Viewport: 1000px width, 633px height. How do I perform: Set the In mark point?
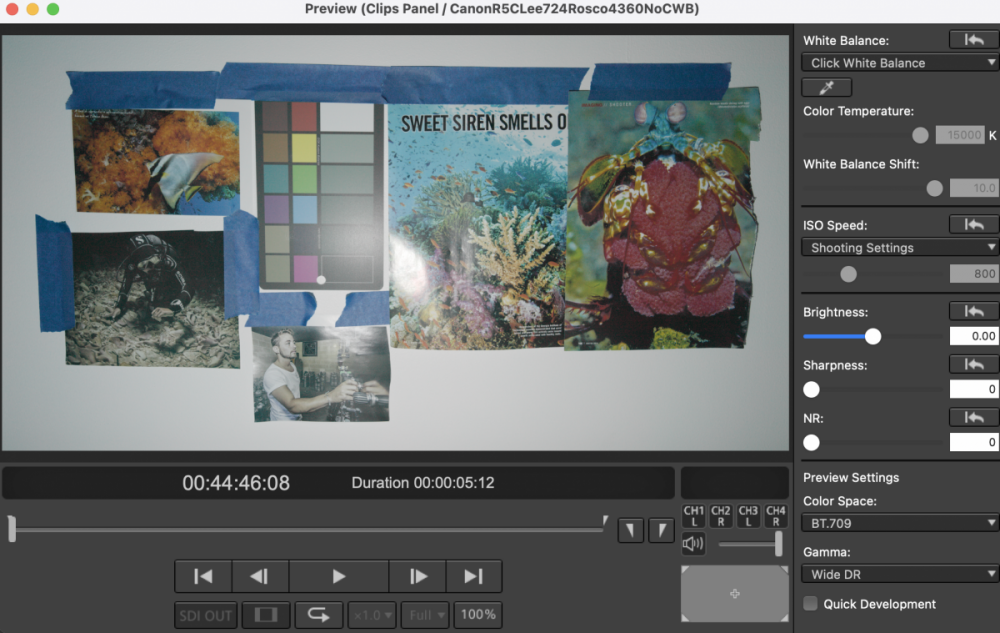pos(630,530)
